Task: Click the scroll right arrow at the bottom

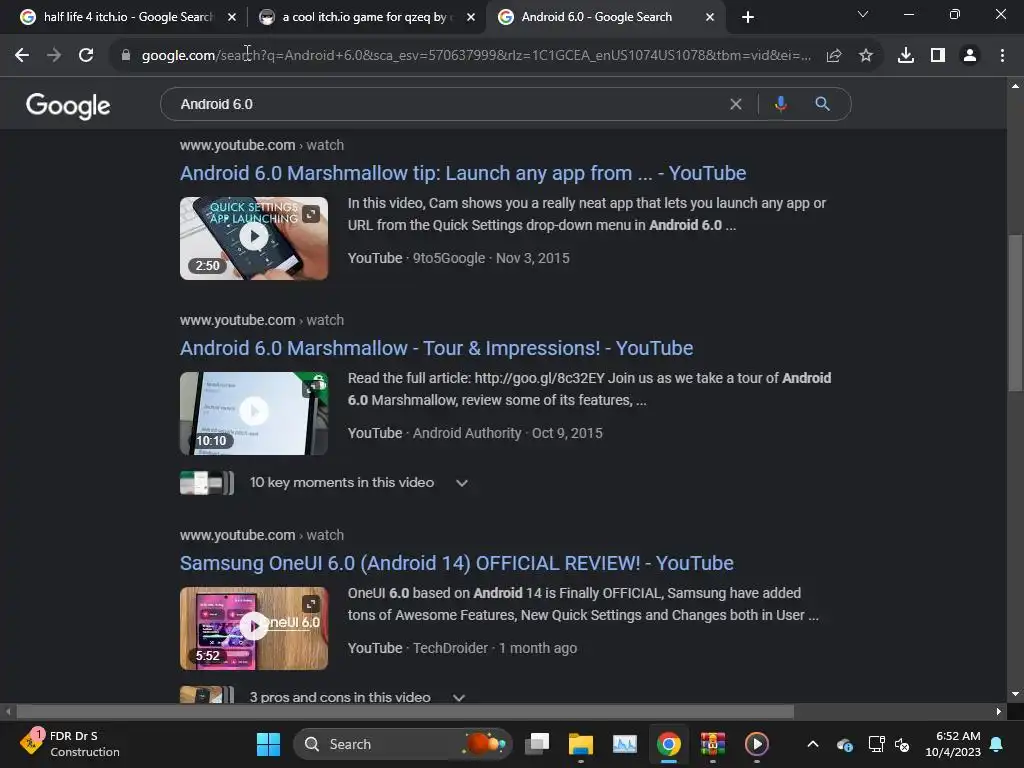Action: [999, 711]
